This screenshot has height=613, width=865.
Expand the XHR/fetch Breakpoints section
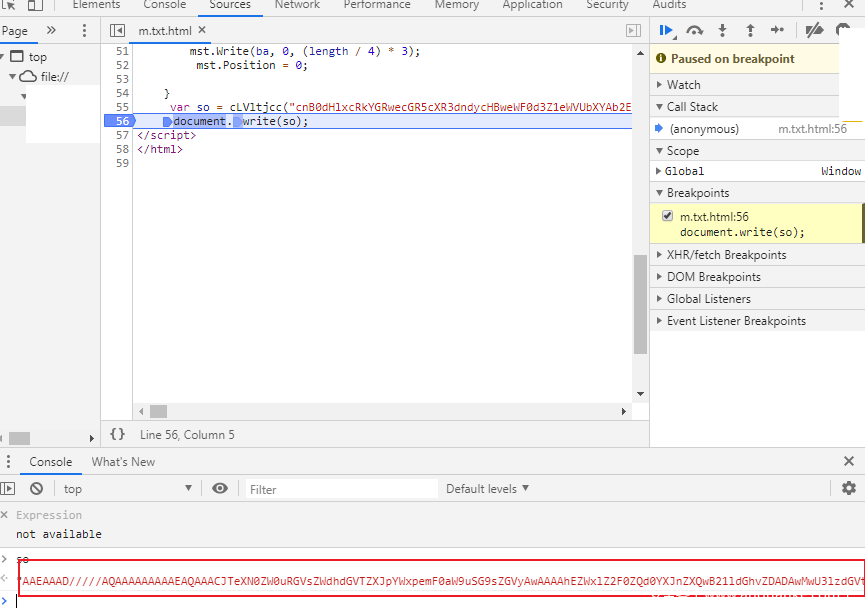726,255
